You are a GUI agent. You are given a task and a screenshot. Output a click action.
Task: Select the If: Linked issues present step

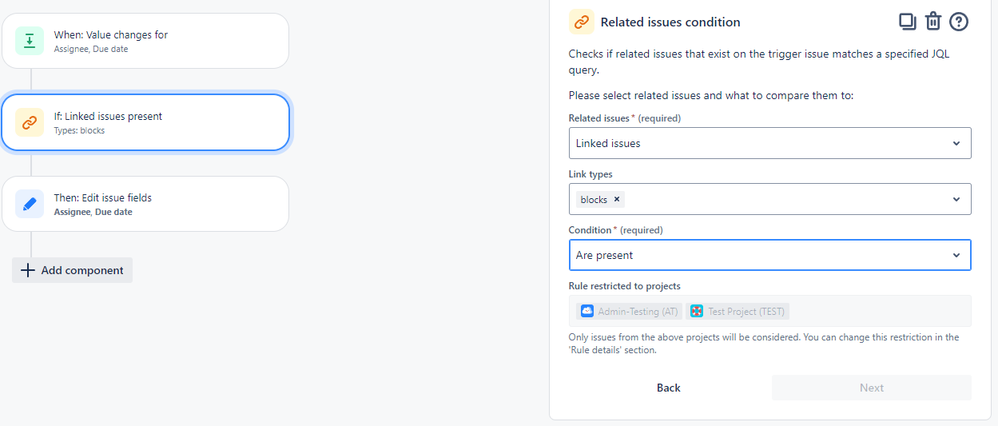145,123
